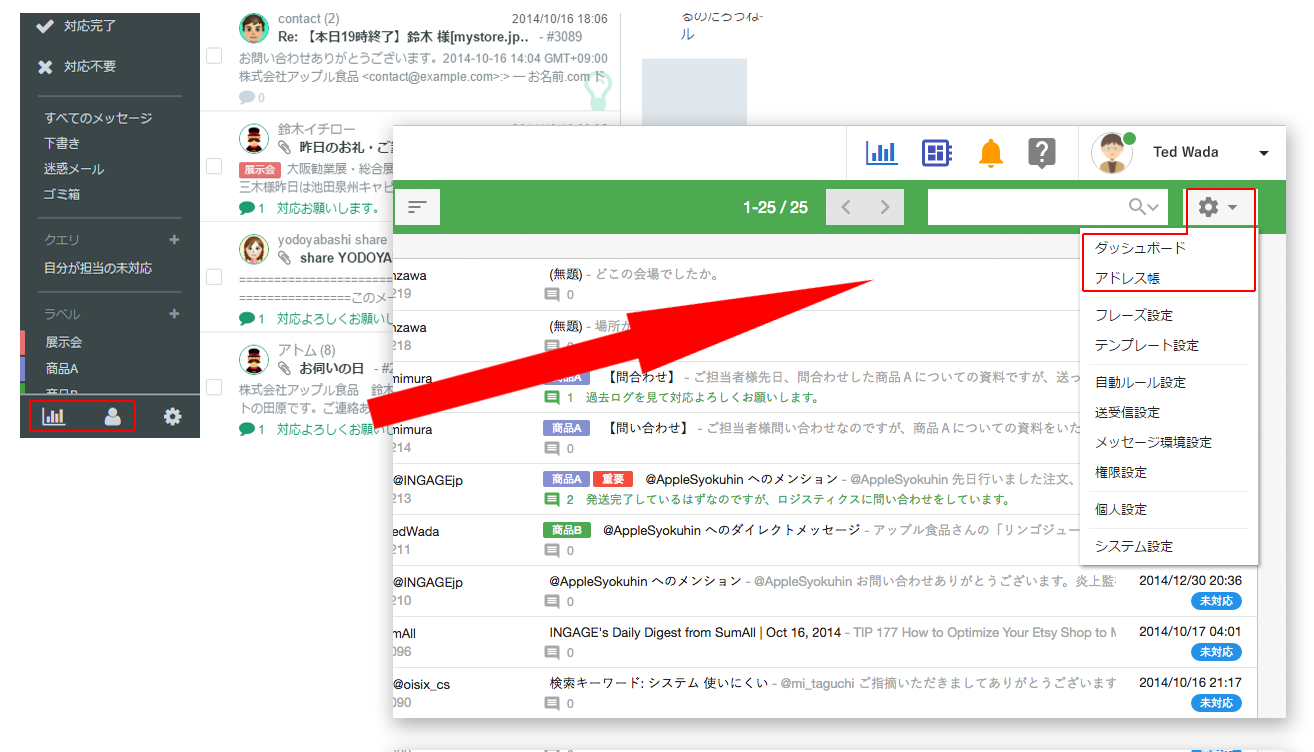Click yodoyabashi share sender avatar
The height and width of the screenshot is (752, 1314).
[254, 249]
